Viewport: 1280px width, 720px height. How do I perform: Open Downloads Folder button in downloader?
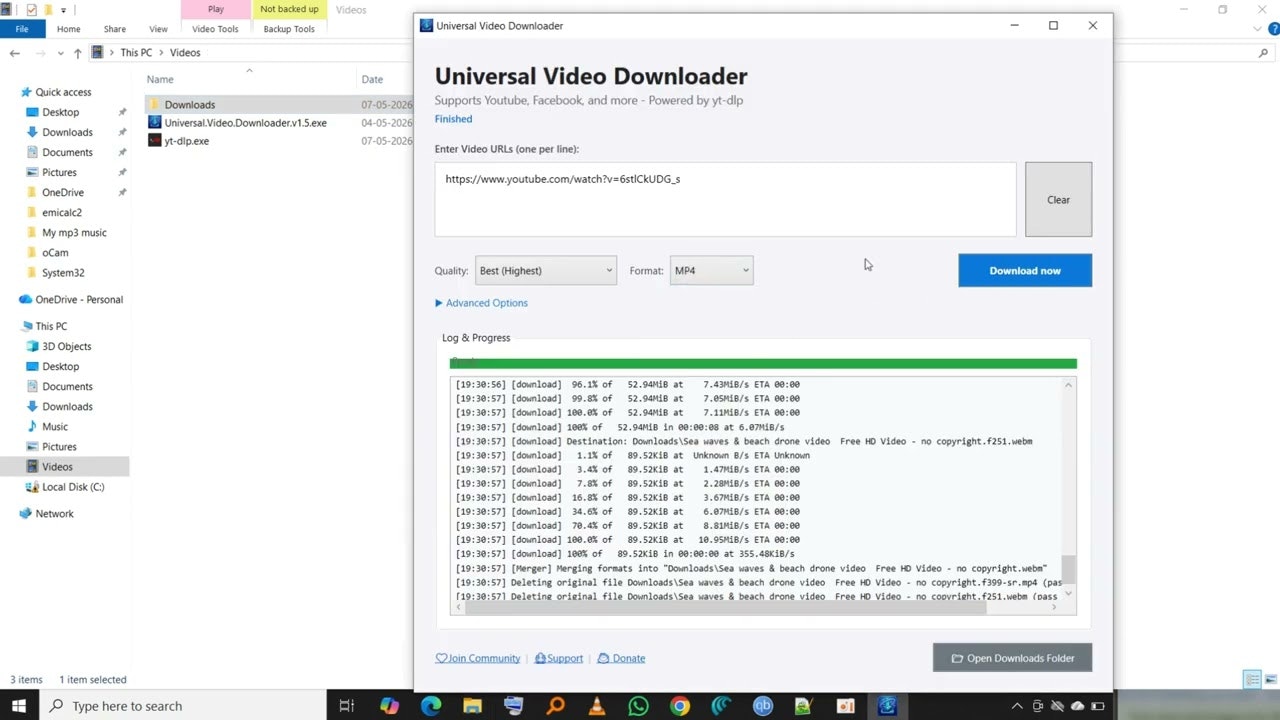tap(1012, 658)
